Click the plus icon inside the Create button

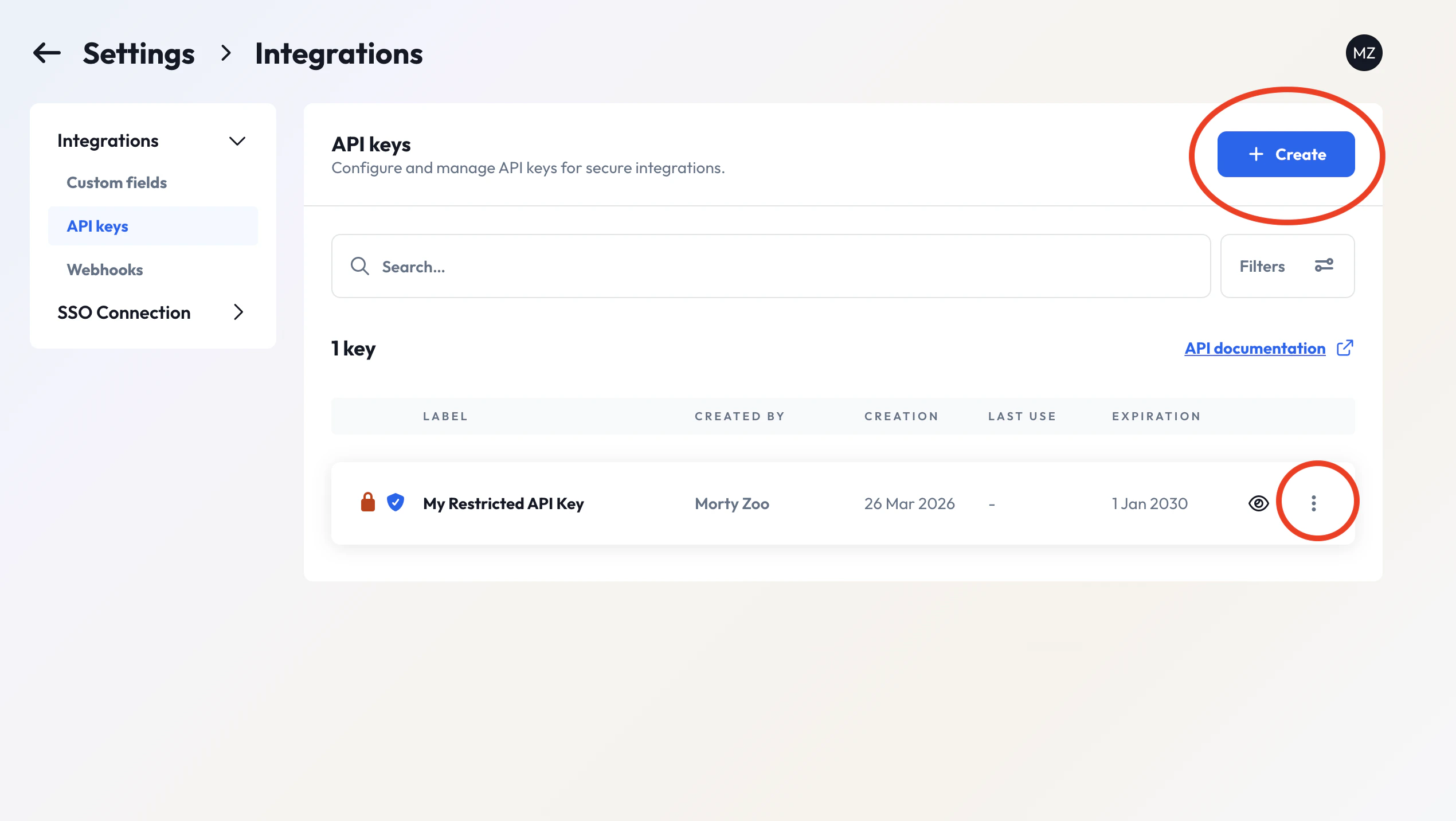(x=1256, y=154)
